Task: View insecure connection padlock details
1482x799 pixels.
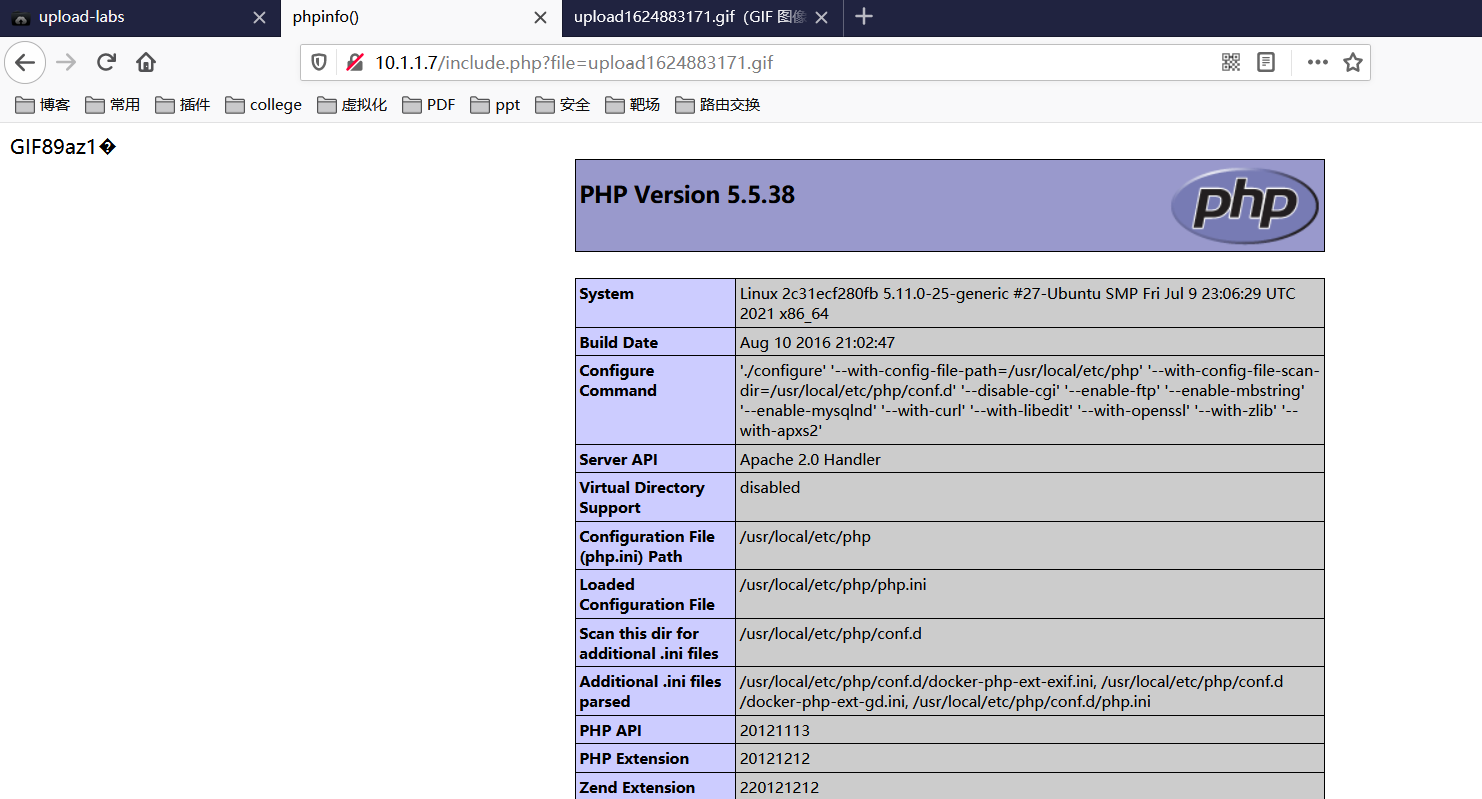Action: pos(354,63)
